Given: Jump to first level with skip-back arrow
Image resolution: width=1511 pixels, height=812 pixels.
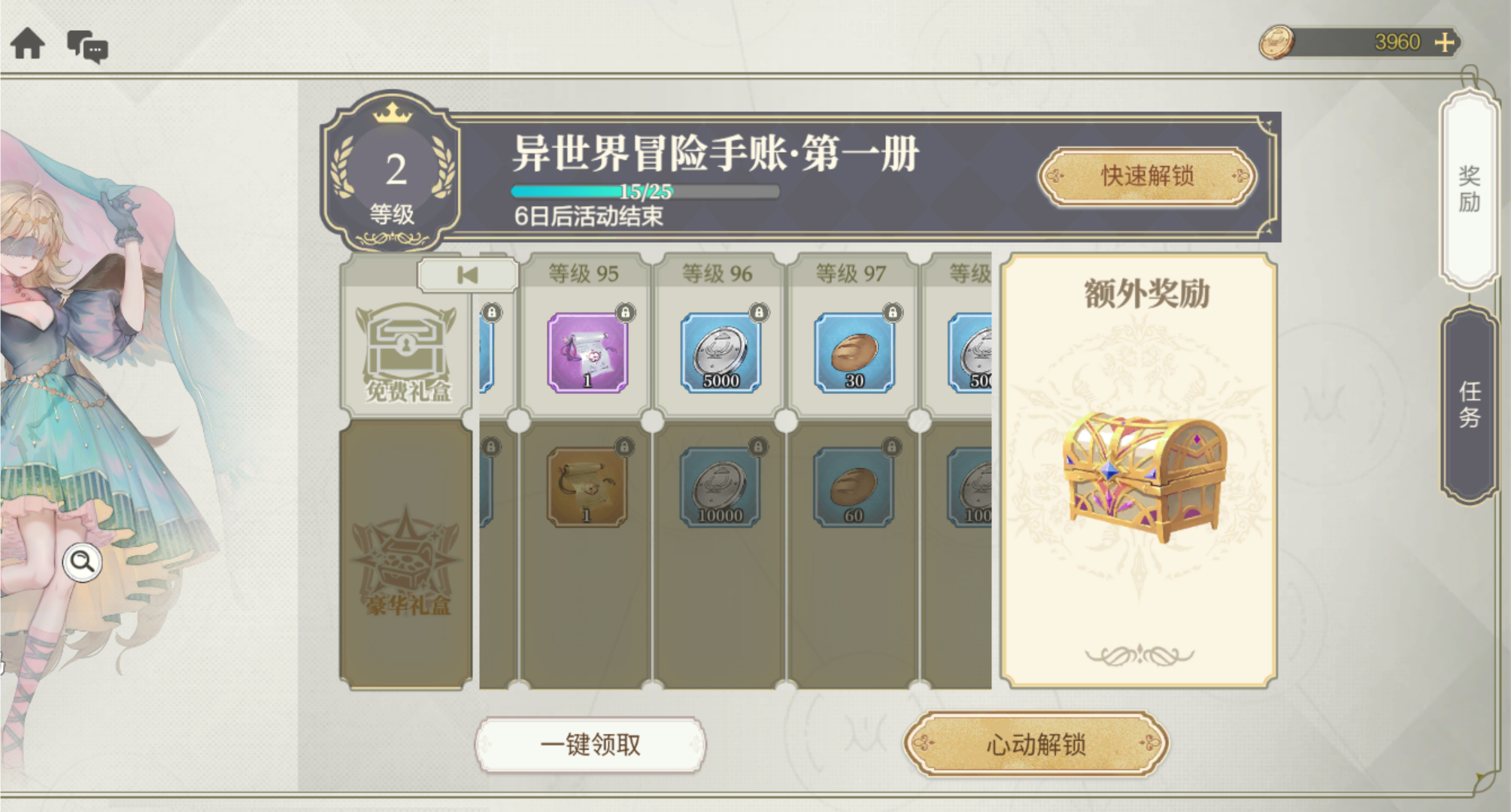Looking at the screenshot, I should point(467,275).
